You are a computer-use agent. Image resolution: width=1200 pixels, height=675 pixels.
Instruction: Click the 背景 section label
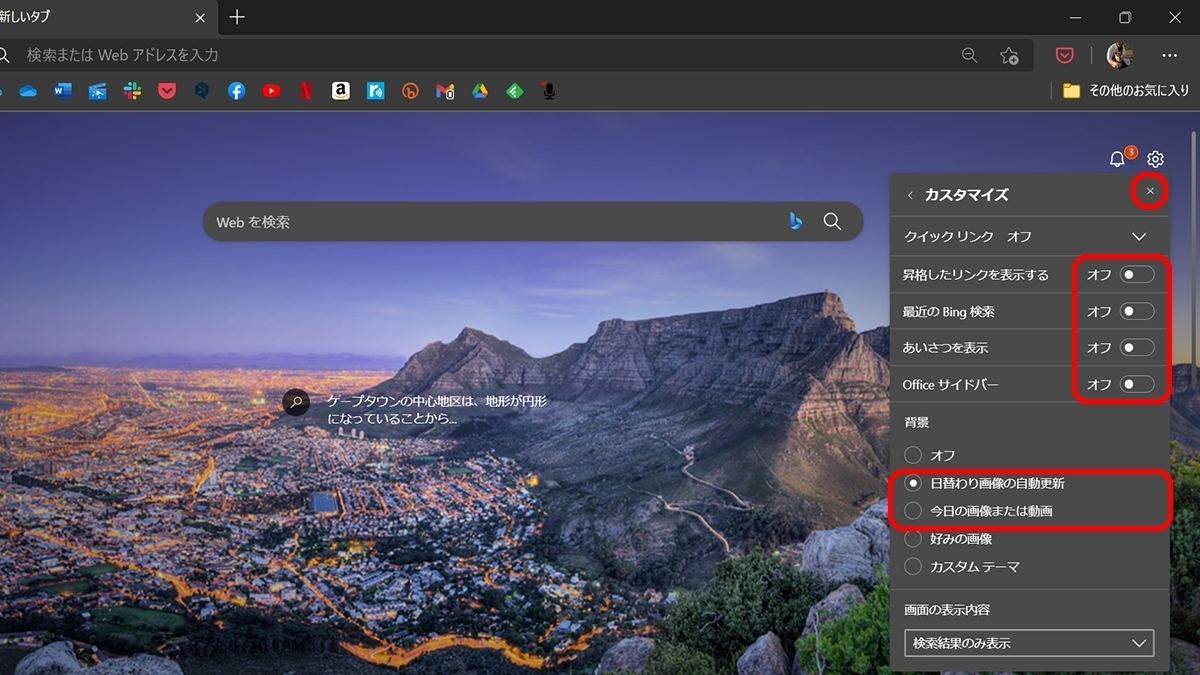point(916,423)
